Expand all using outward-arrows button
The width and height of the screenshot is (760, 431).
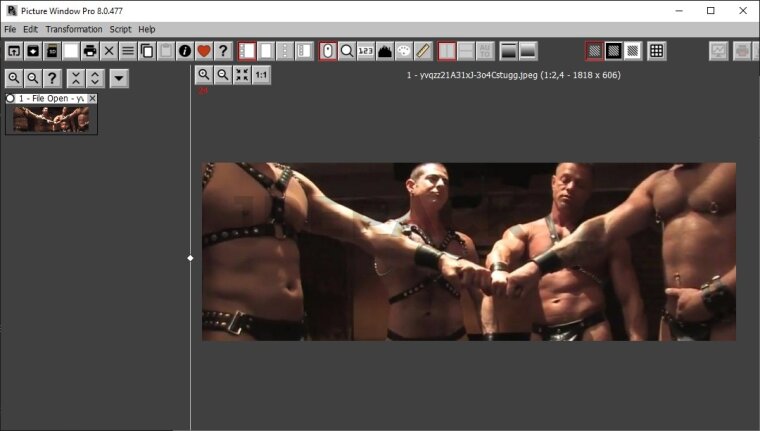point(94,78)
